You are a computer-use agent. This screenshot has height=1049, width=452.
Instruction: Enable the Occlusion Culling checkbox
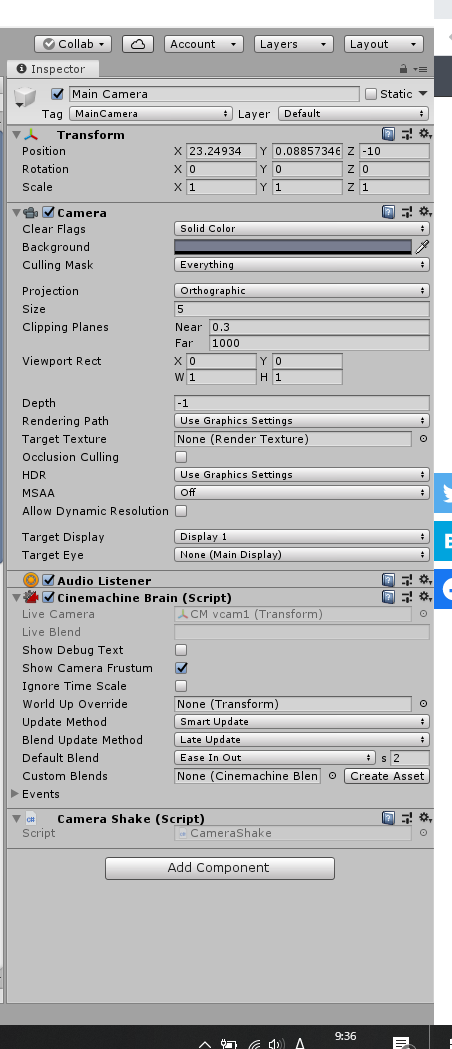tap(181, 457)
